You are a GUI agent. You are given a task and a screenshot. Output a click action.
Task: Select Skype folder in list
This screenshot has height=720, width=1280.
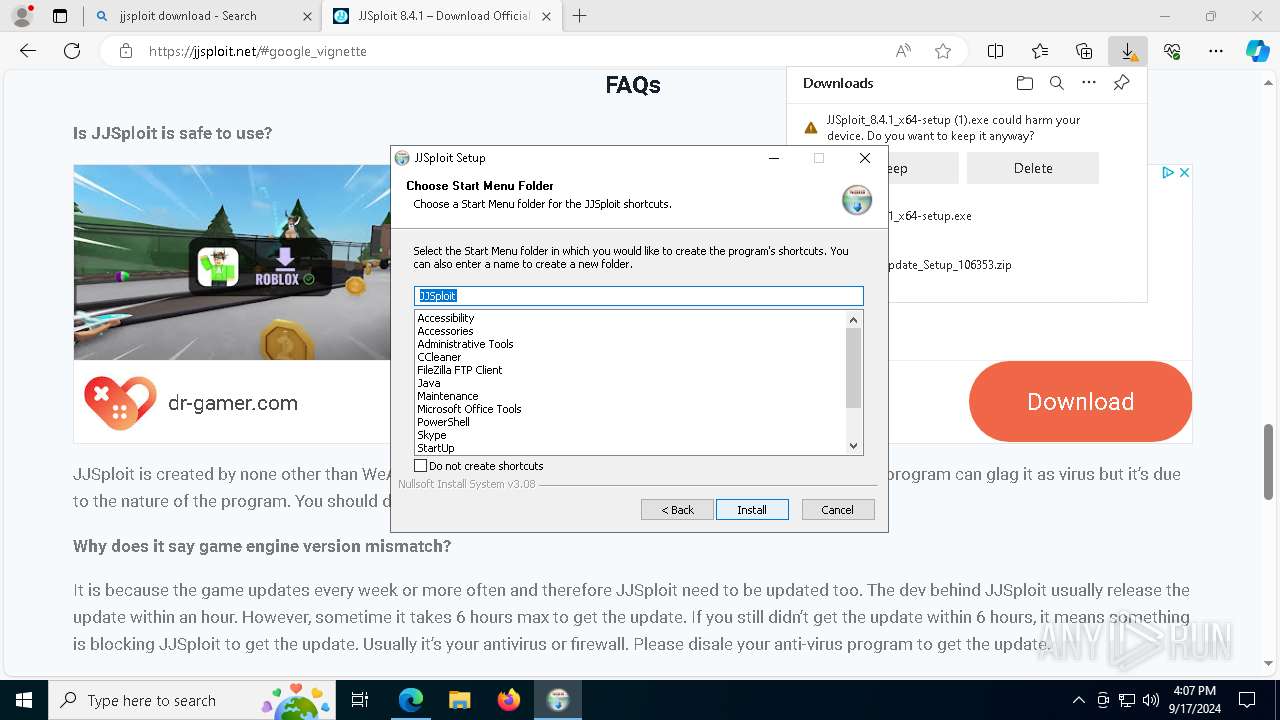pyautogui.click(x=432, y=435)
